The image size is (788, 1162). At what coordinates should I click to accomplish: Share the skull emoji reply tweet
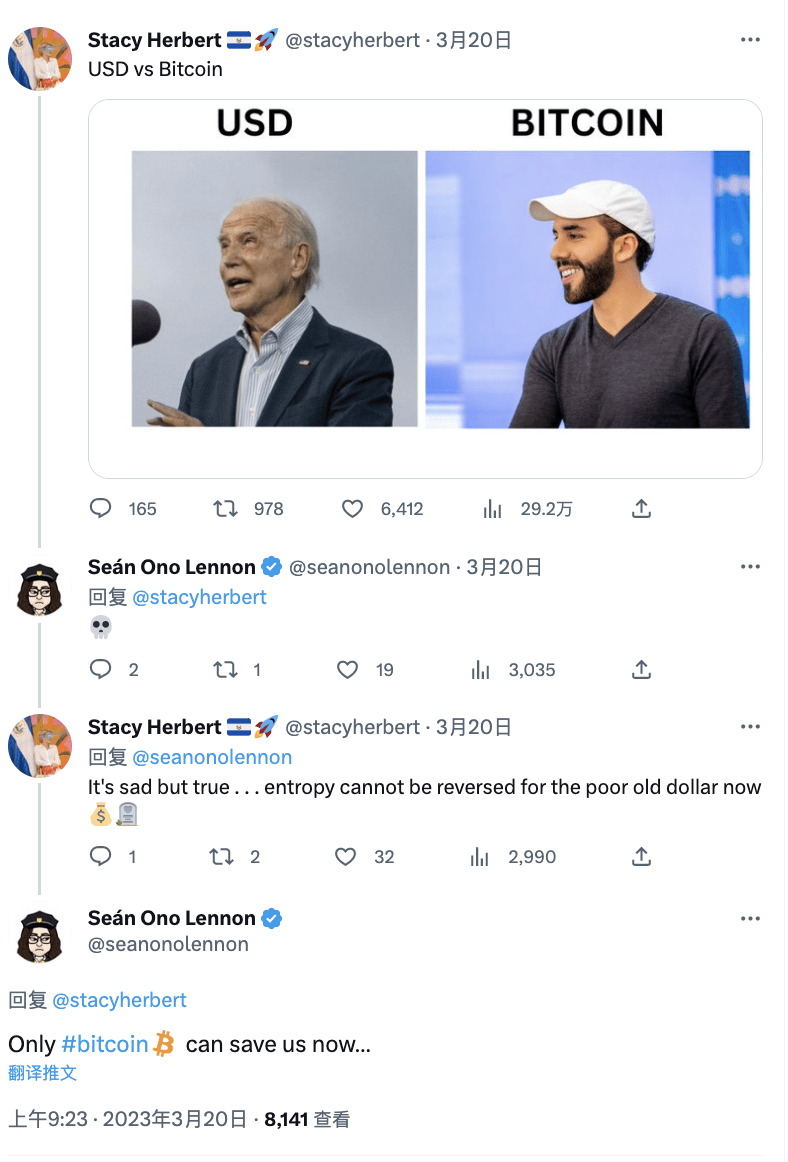pyautogui.click(x=642, y=670)
